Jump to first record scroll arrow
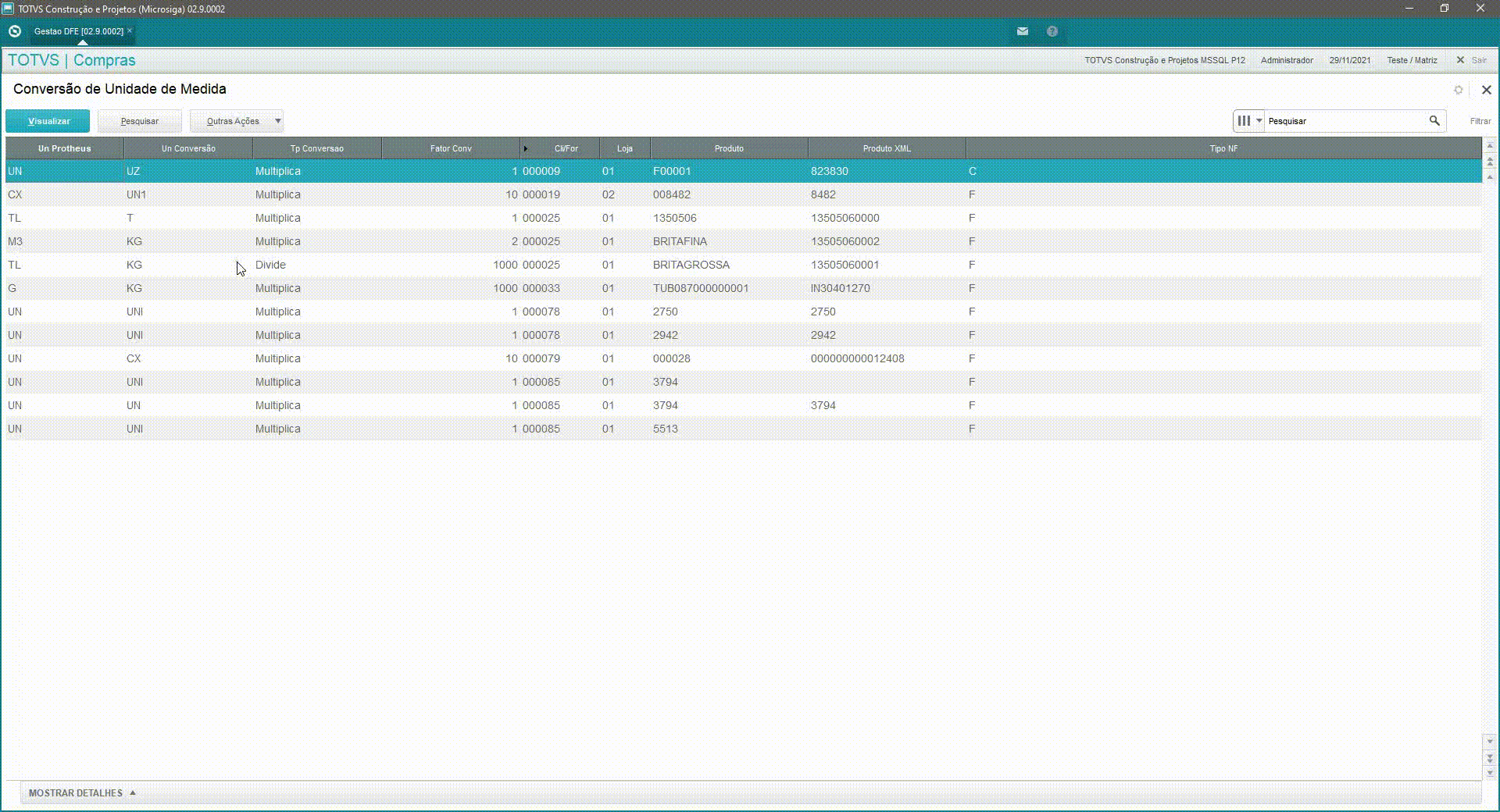Image resolution: width=1500 pixels, height=812 pixels. click(1490, 146)
